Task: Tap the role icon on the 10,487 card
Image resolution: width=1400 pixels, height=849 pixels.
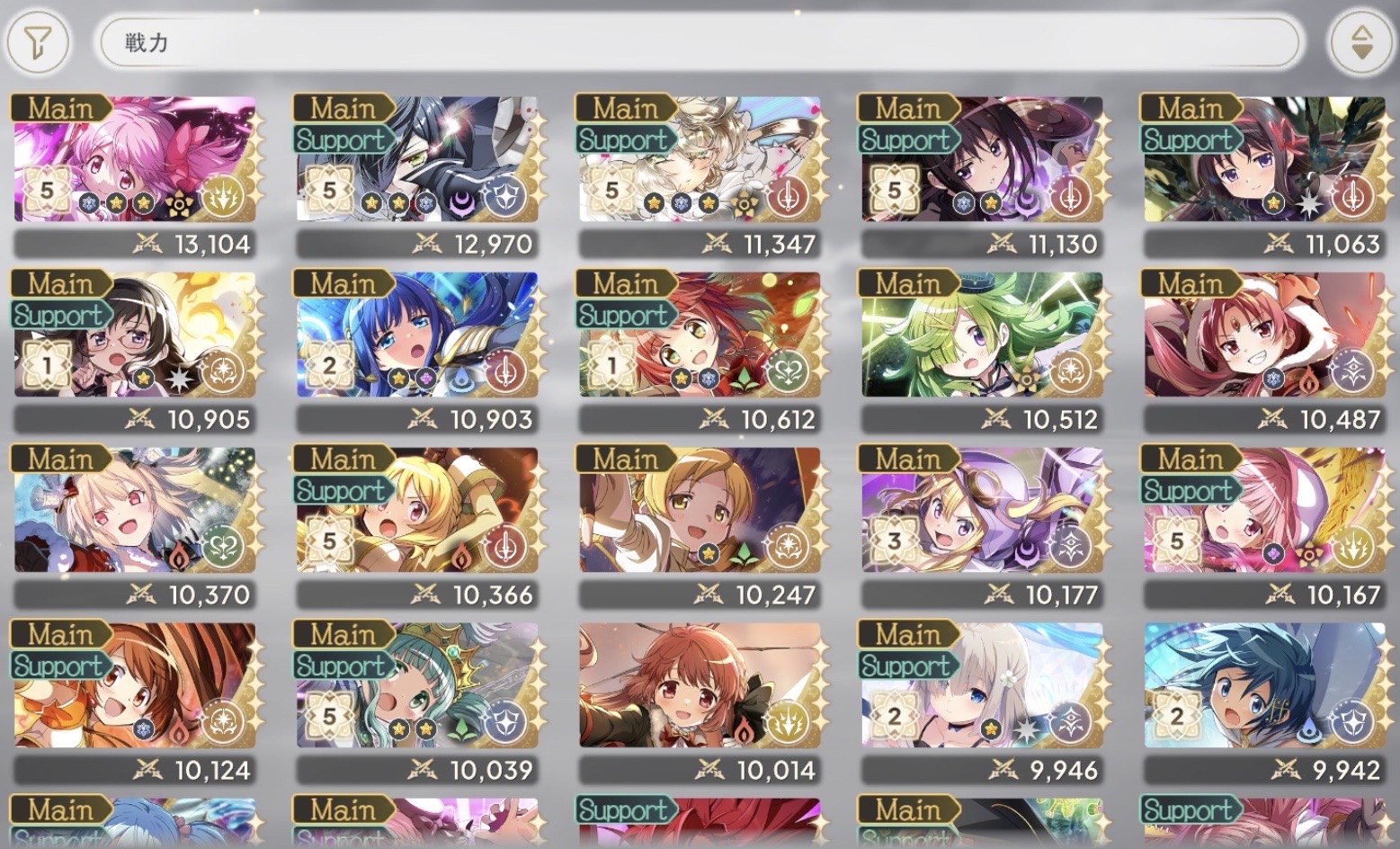Action: pos(1351,371)
